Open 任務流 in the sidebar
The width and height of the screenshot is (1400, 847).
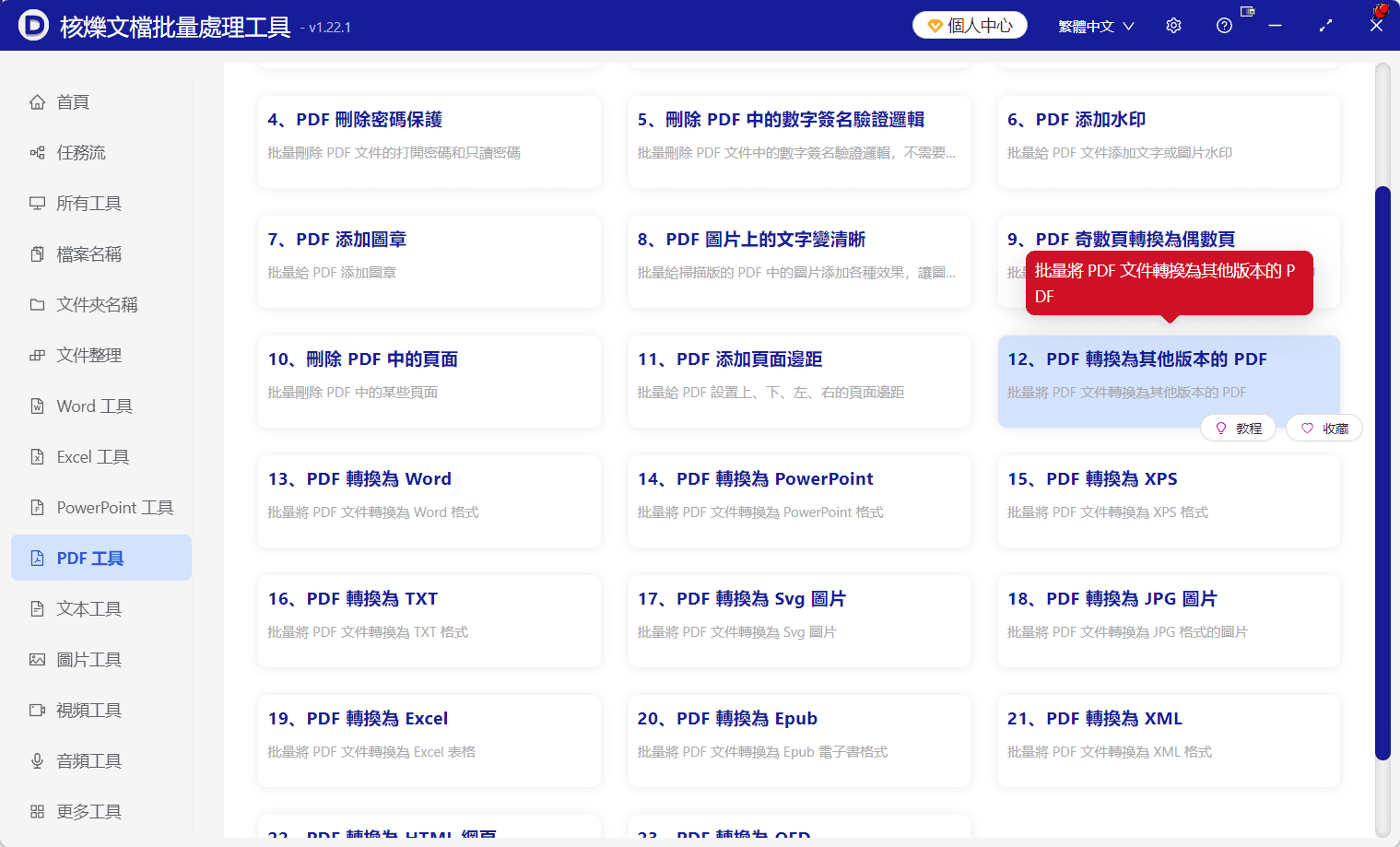point(101,153)
